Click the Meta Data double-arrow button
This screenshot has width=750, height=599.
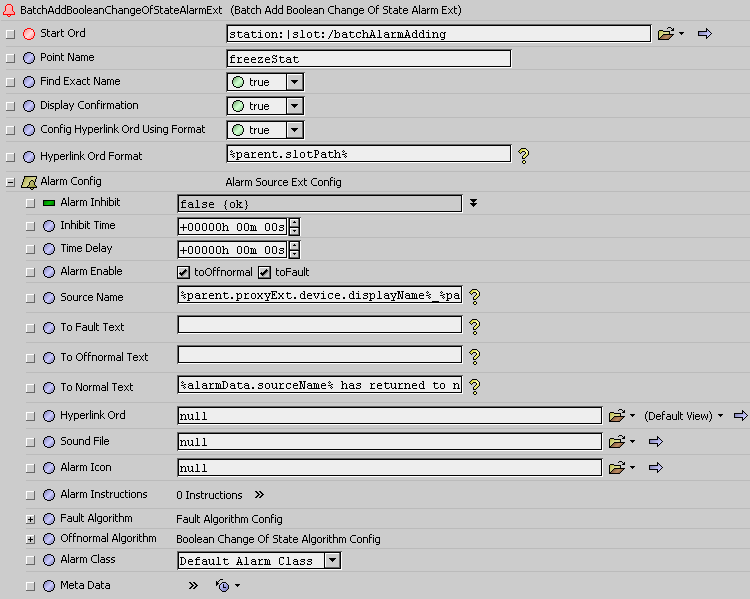(x=194, y=586)
